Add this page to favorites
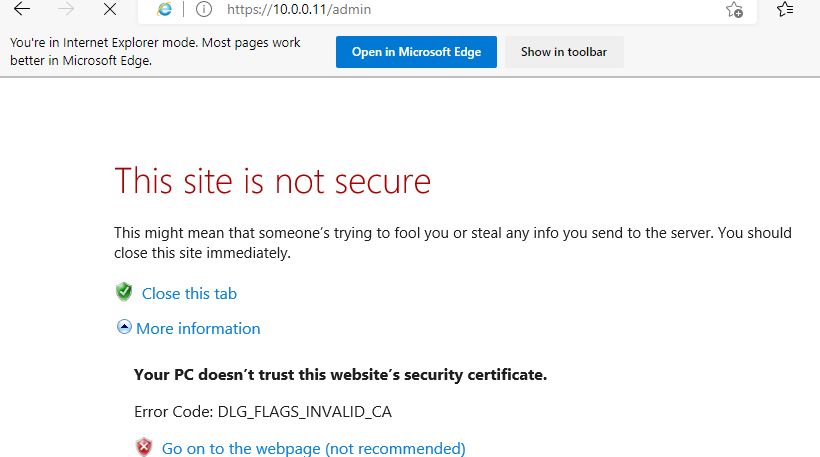Screen dimensions: 820x457 pos(734,10)
